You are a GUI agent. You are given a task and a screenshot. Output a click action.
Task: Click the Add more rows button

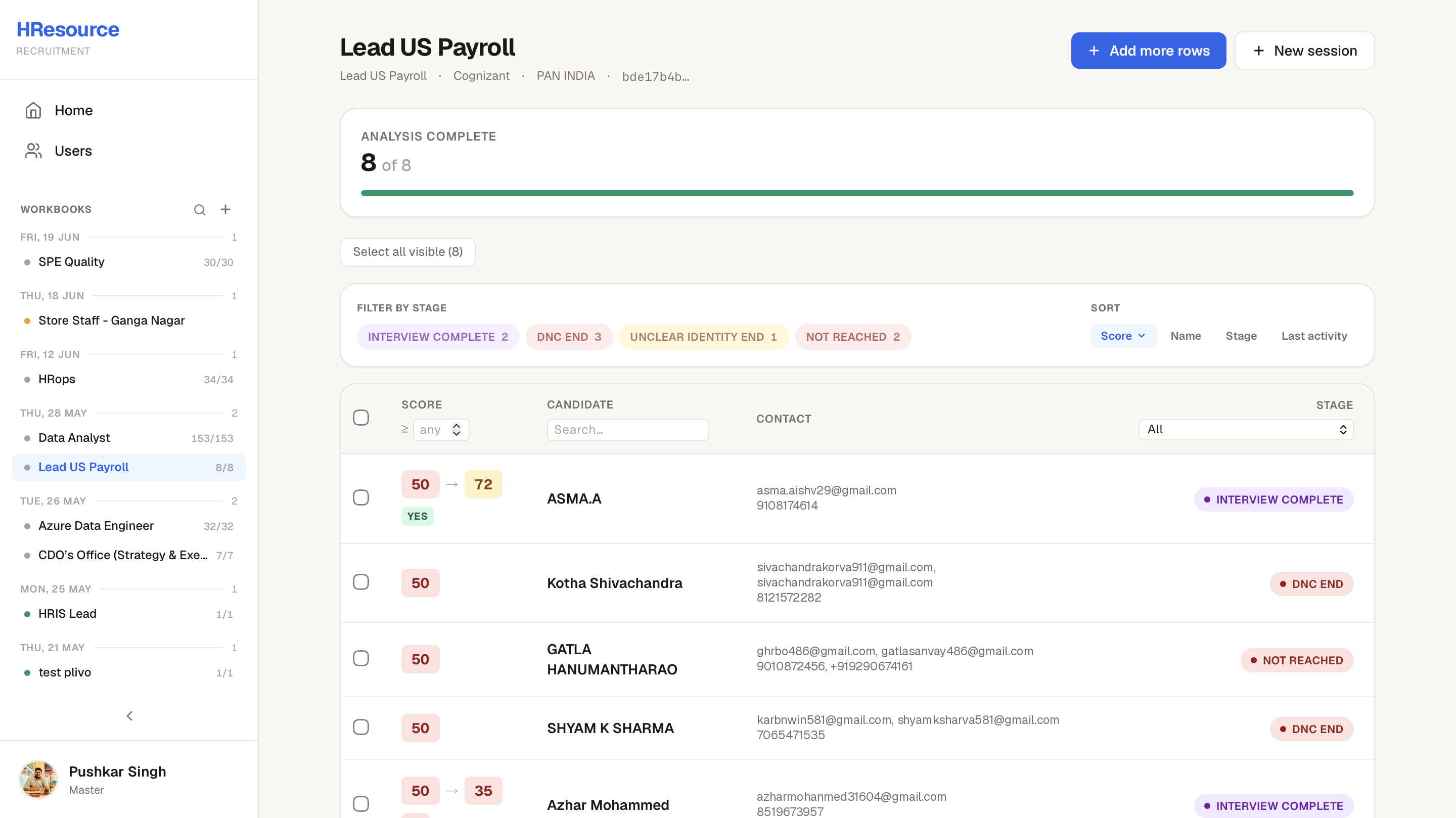coord(1148,51)
